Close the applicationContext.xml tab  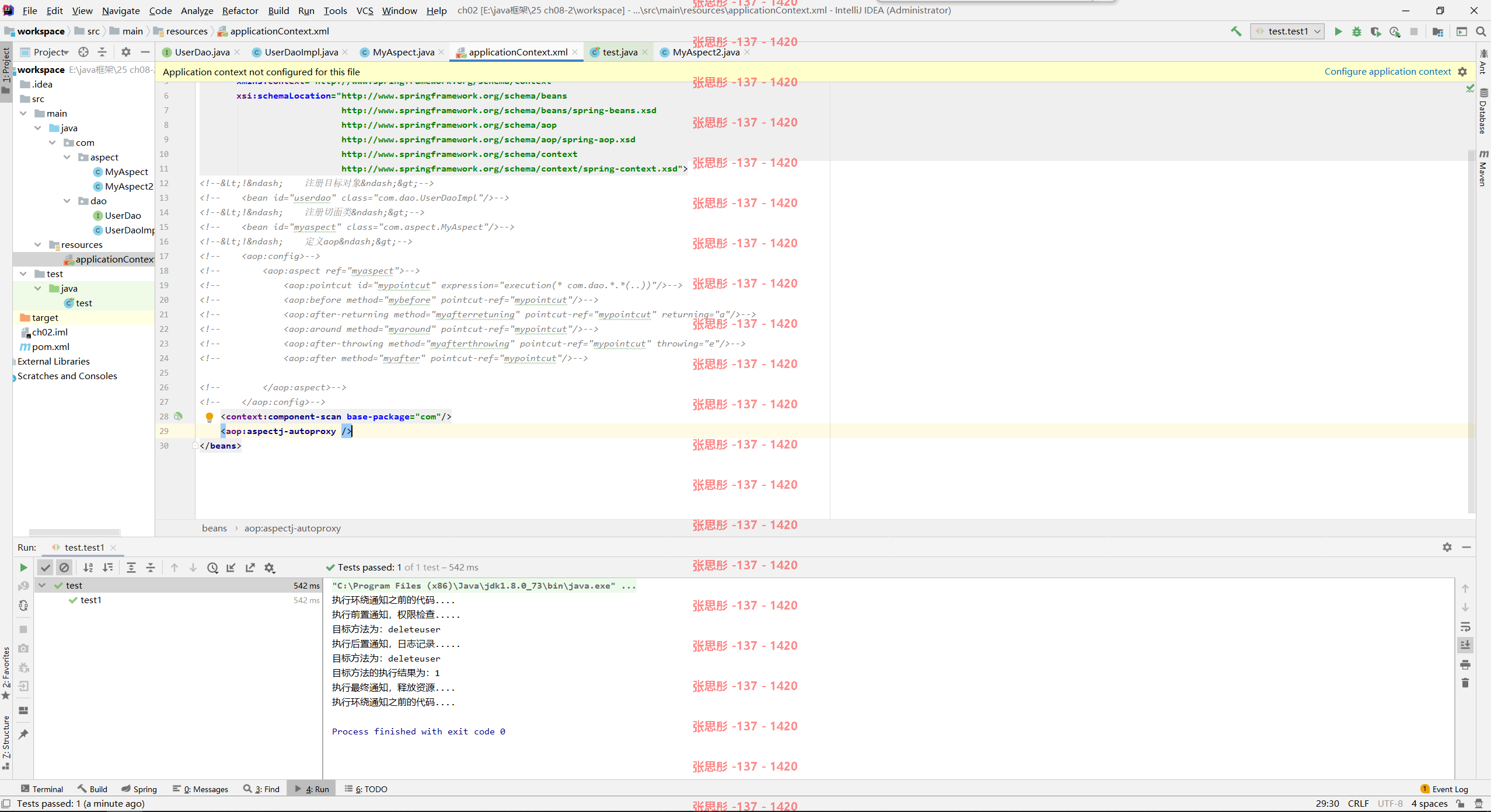coord(575,52)
